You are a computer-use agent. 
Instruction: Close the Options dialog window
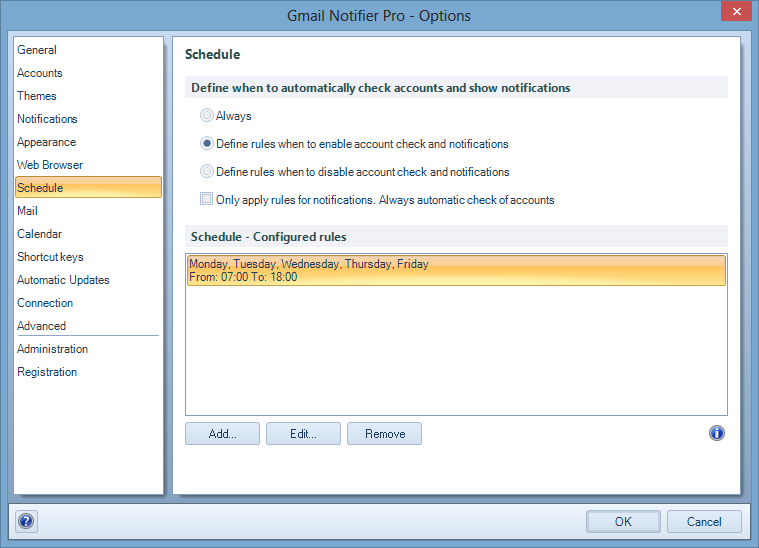click(735, 12)
